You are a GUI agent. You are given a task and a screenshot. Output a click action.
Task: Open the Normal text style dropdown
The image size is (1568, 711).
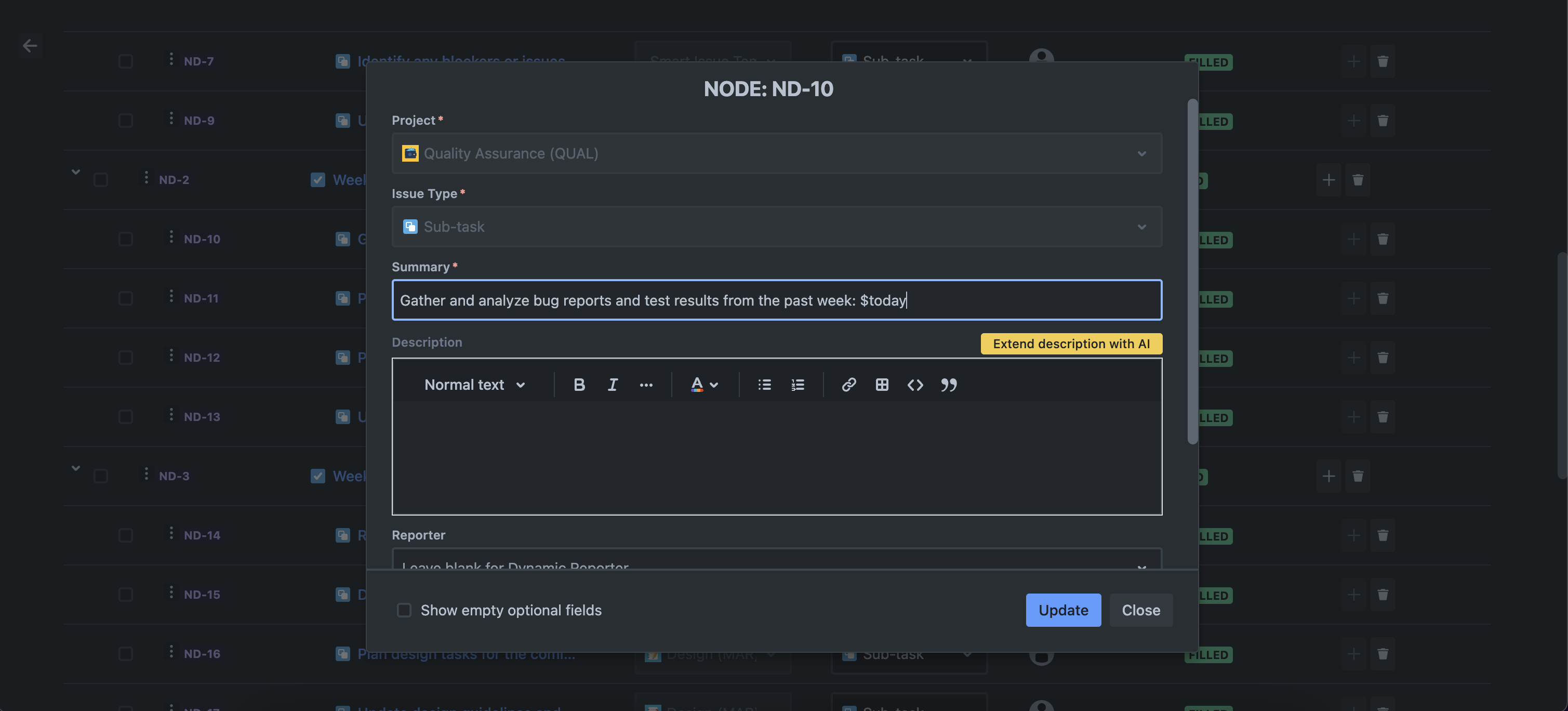pyautogui.click(x=474, y=385)
